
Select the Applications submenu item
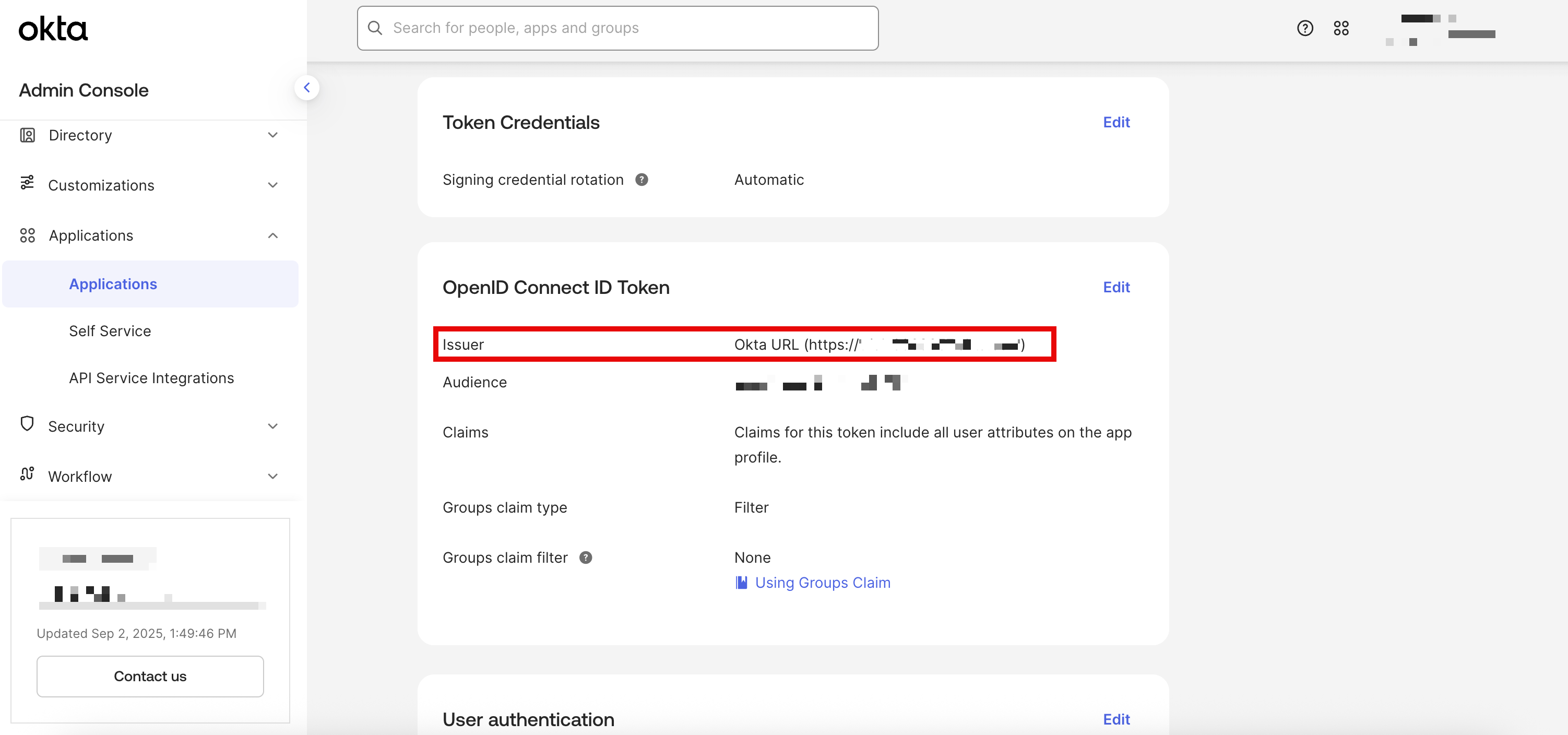[x=150, y=284]
